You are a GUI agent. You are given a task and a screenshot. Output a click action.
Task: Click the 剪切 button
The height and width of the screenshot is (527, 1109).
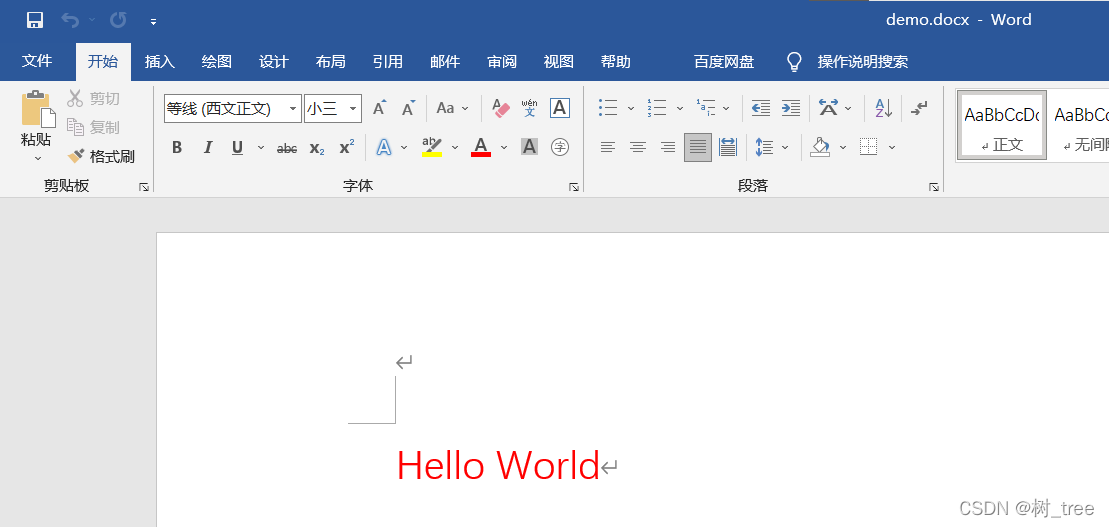pos(93,99)
